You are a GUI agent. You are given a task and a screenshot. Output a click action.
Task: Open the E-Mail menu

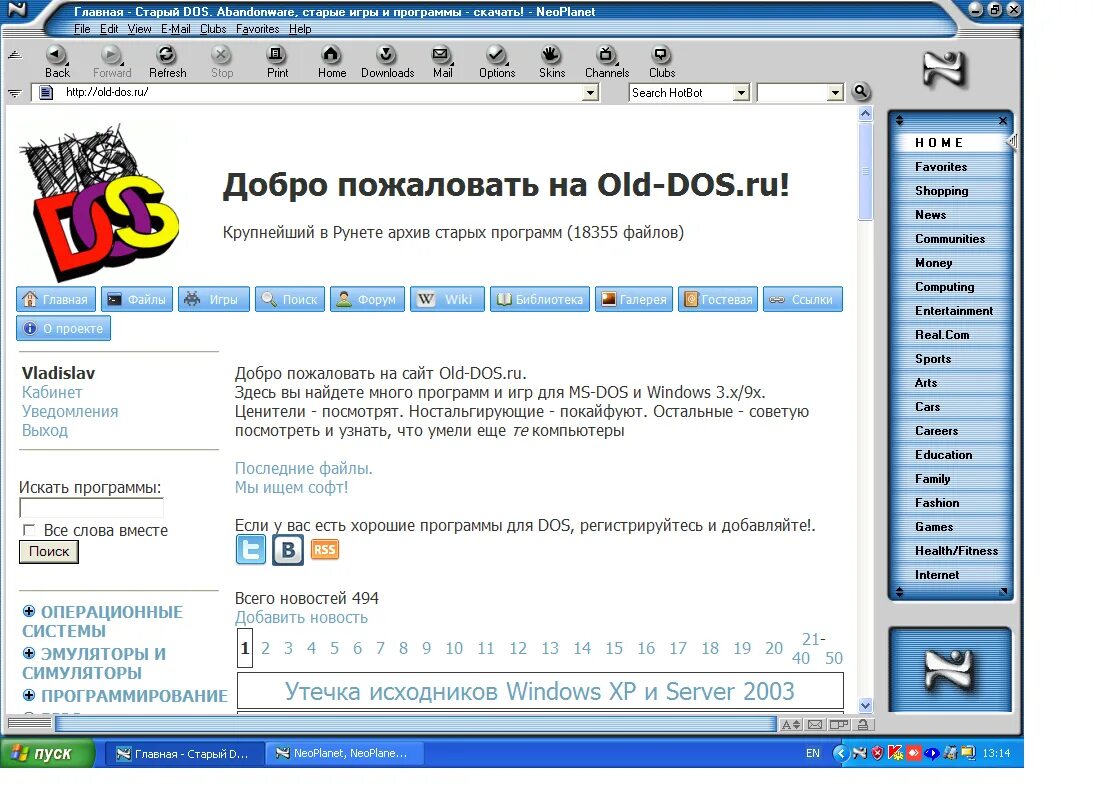click(175, 29)
